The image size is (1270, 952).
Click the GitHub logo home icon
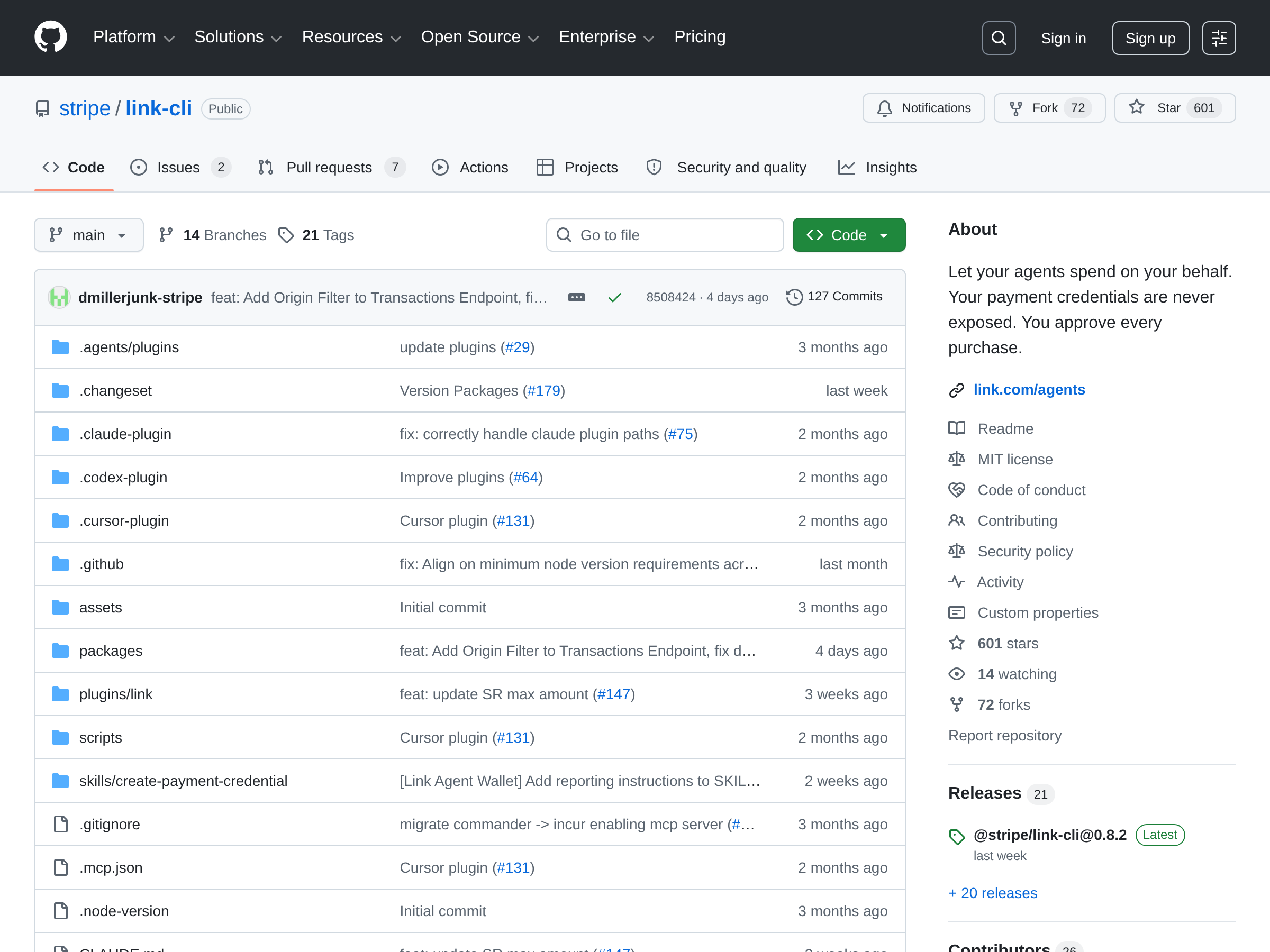point(50,38)
